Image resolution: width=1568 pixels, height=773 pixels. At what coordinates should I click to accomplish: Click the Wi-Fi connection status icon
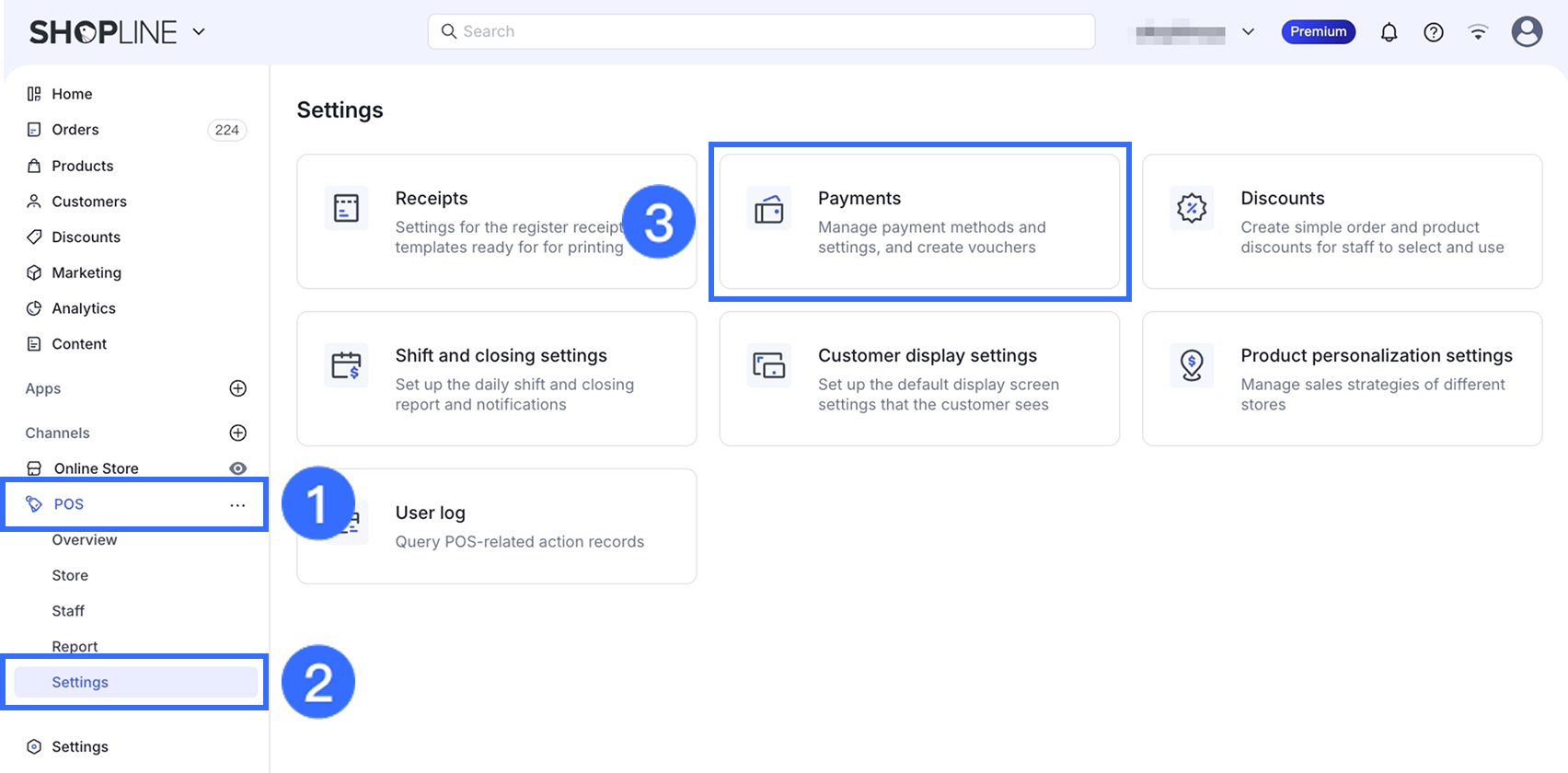[1478, 32]
